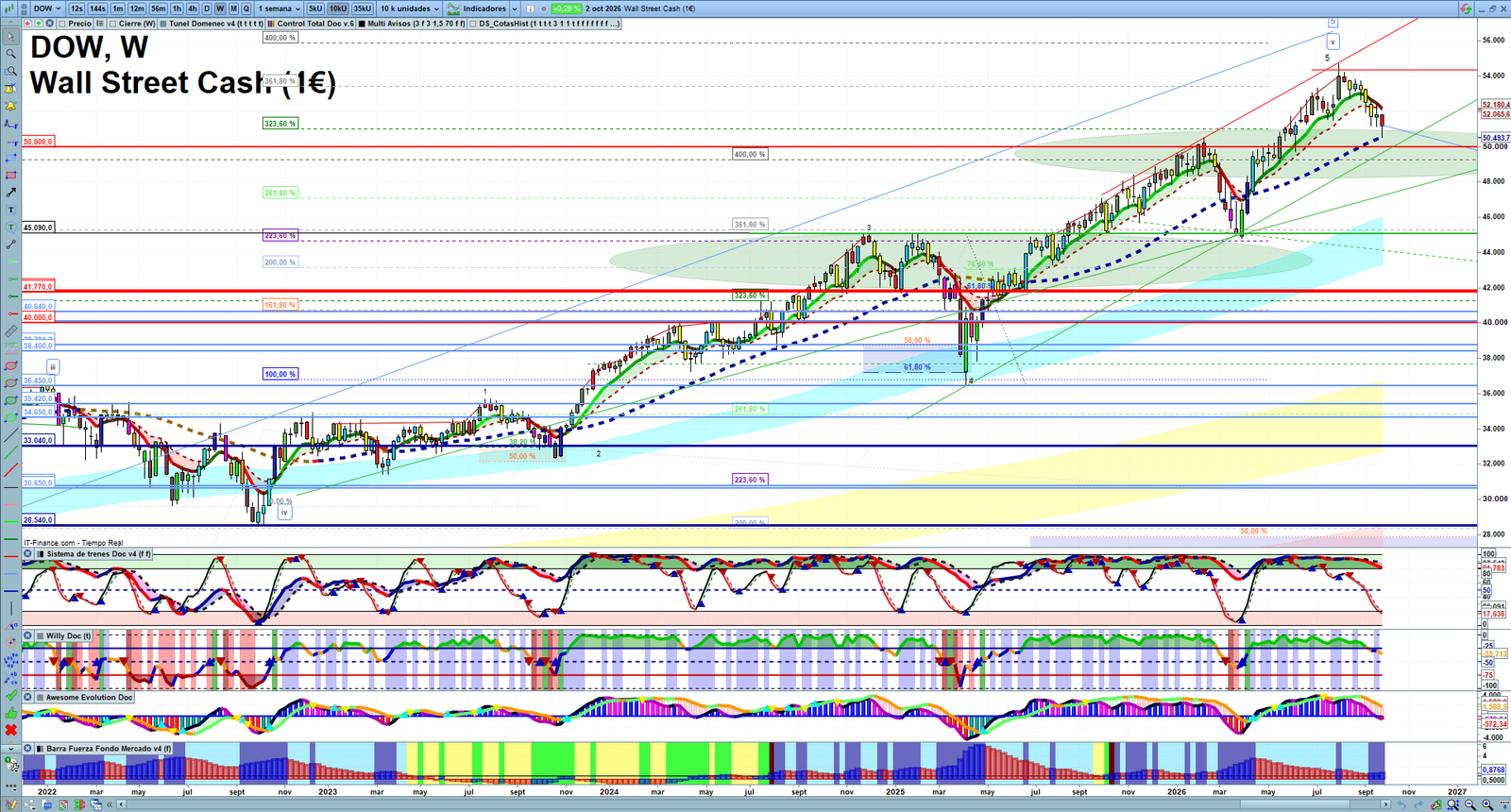Click the blue X circle icon
1511x812 pixels.
tap(49, 24)
